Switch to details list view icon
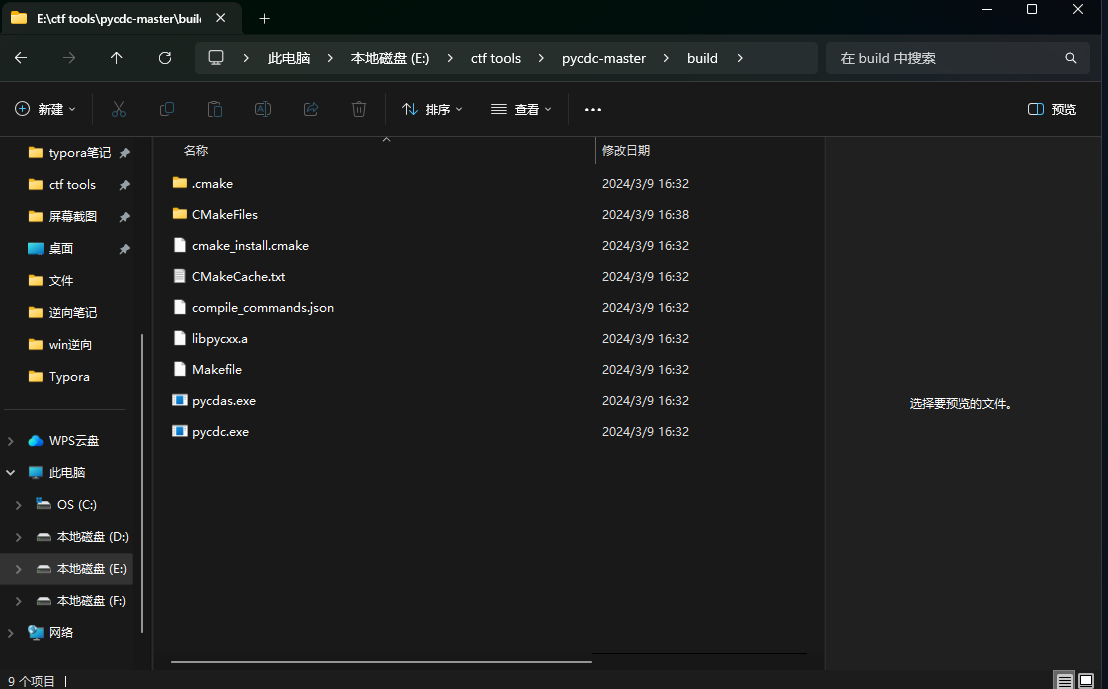The width and height of the screenshot is (1108, 689). pos(1064,681)
